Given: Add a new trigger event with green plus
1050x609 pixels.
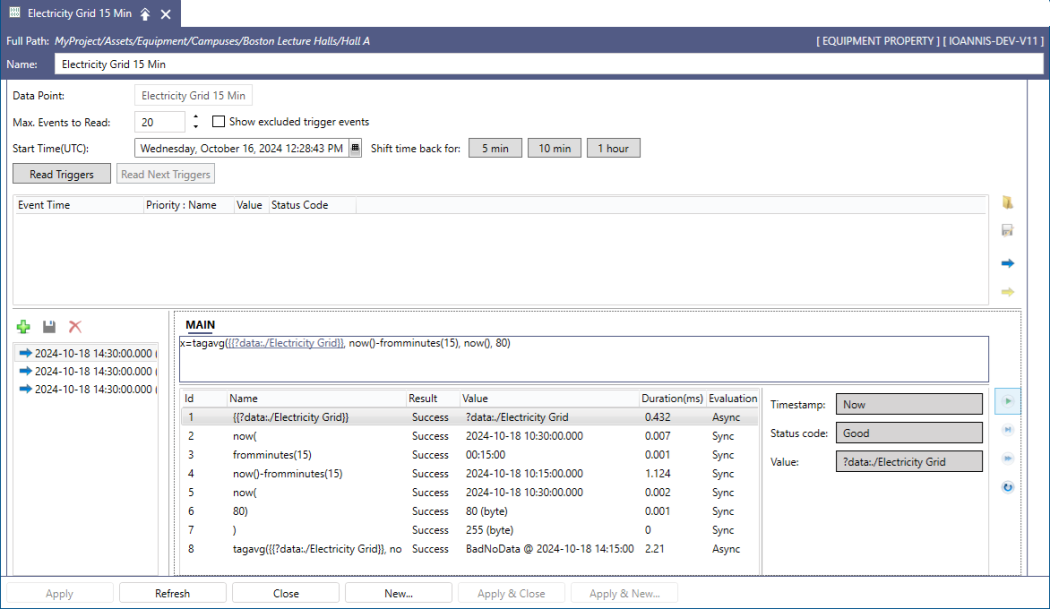Looking at the screenshot, I should click(23, 326).
